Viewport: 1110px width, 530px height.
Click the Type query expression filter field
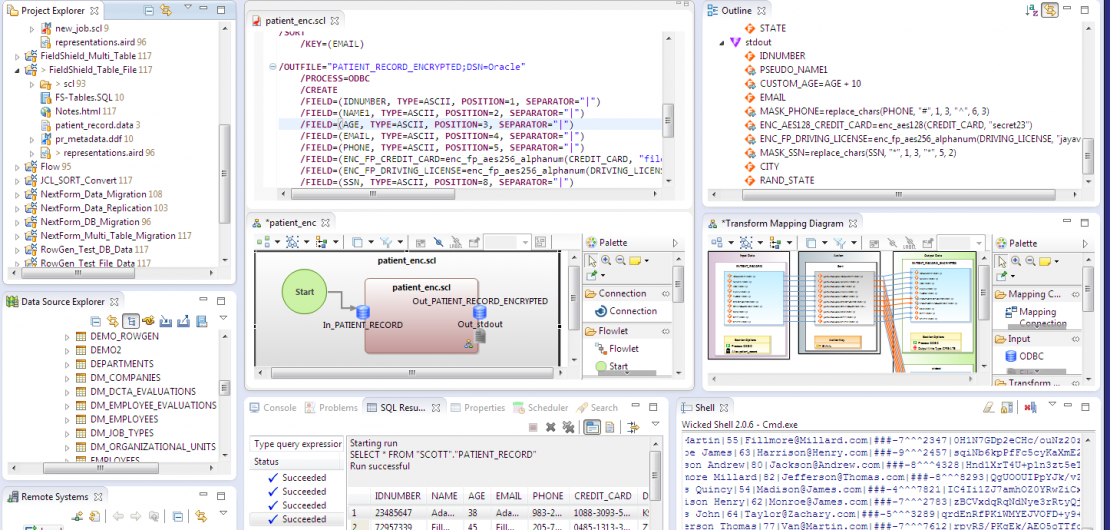click(x=297, y=444)
